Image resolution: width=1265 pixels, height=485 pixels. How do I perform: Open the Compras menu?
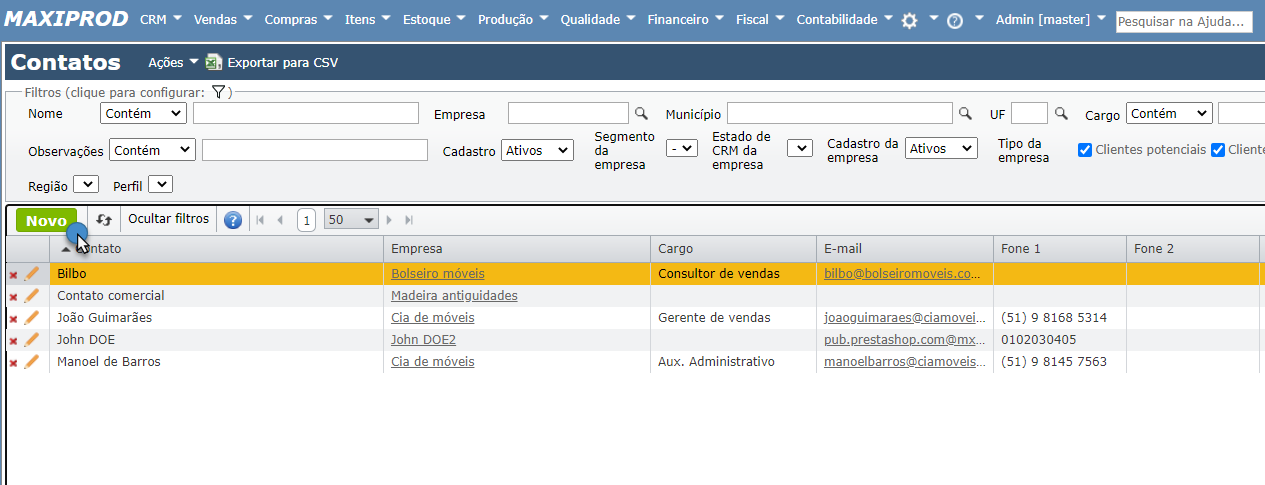[x=300, y=19]
